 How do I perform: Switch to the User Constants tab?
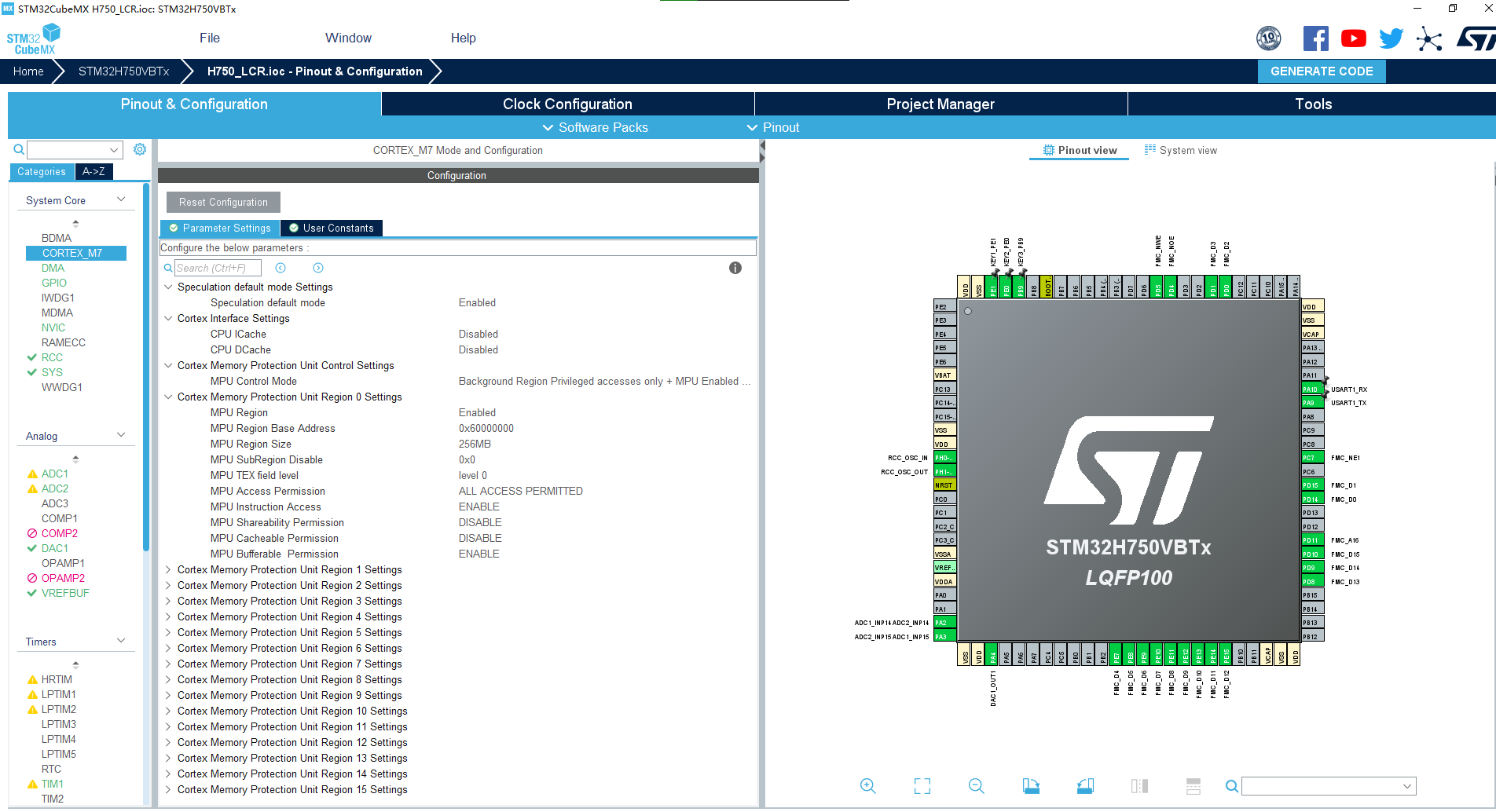point(331,228)
